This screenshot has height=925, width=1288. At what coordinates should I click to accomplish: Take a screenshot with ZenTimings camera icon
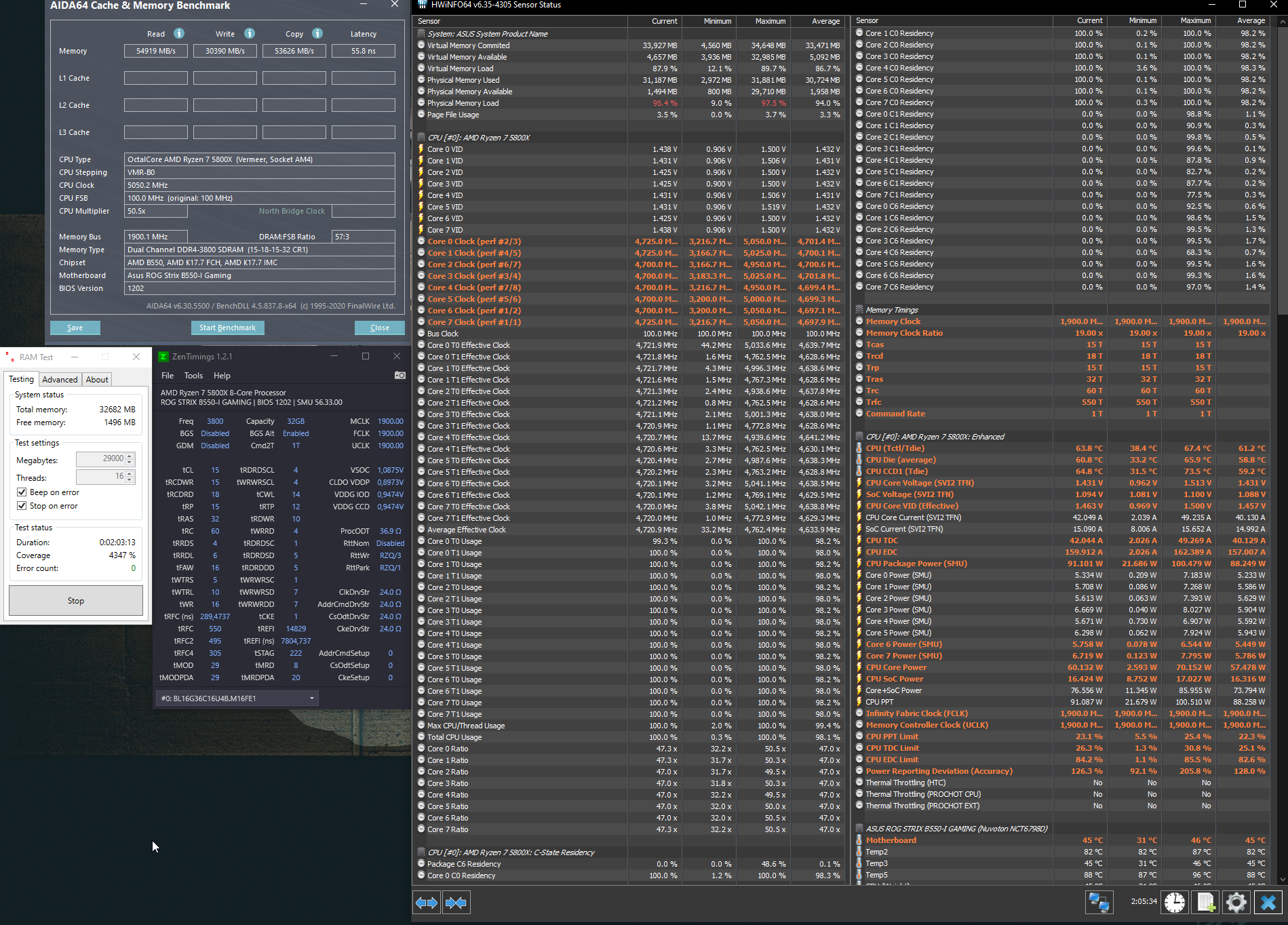tap(400, 375)
